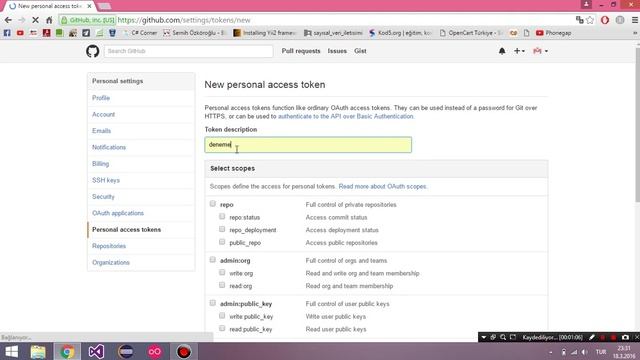
Task: Open the YouTube bookmark icon
Action: (x=20, y=33)
